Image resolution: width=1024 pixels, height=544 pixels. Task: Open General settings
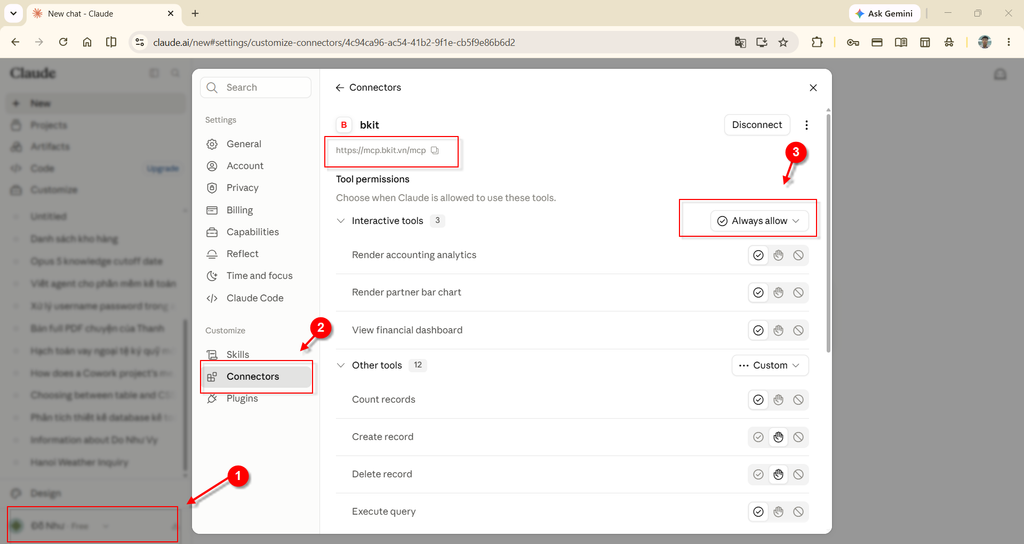[255, 144]
